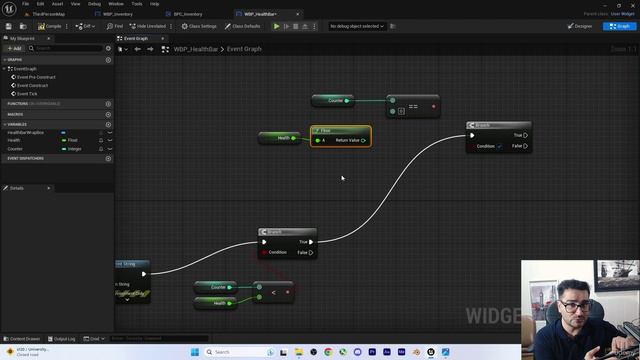Screen dimensions: 640x360
Task: Toggle Hide Unrelated nodes
Action: click(147, 26)
